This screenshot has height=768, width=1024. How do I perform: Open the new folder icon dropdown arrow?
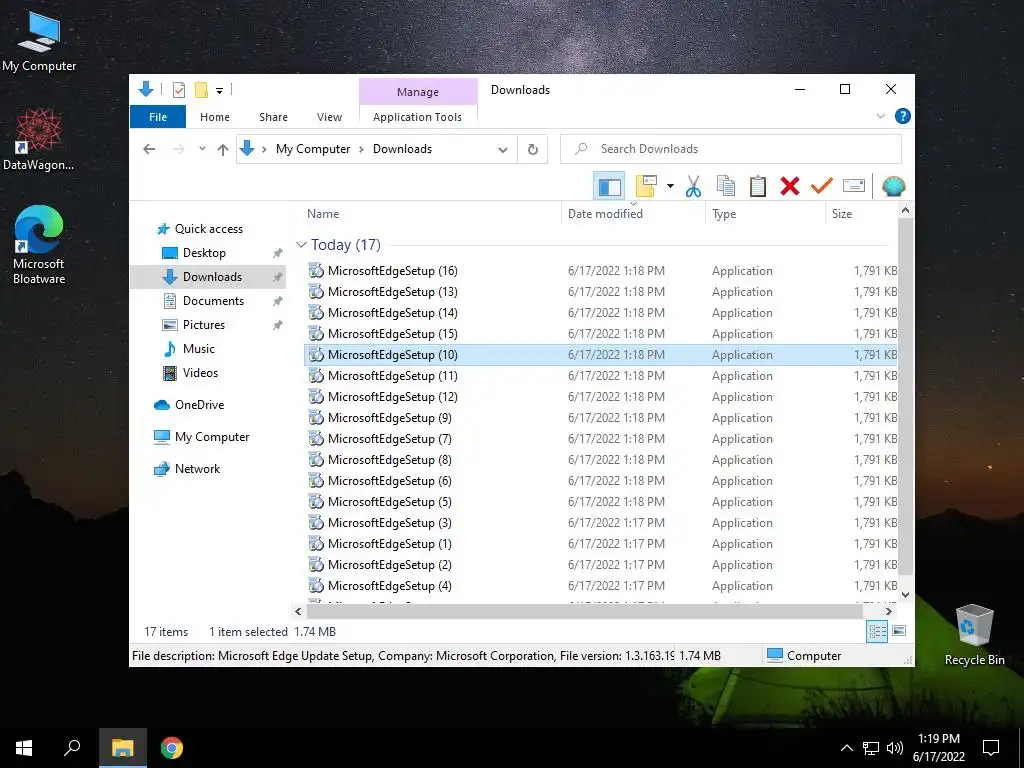click(x=670, y=186)
